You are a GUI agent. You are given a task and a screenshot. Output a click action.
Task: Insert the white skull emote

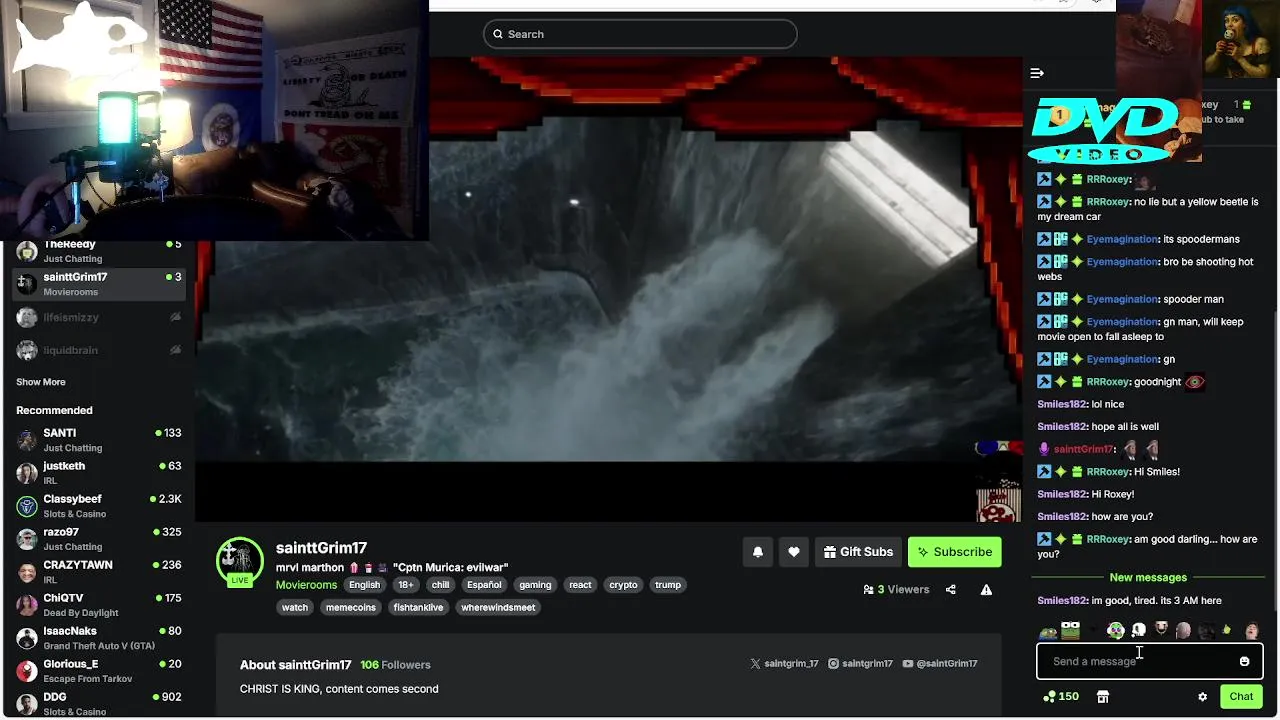coord(1138,630)
